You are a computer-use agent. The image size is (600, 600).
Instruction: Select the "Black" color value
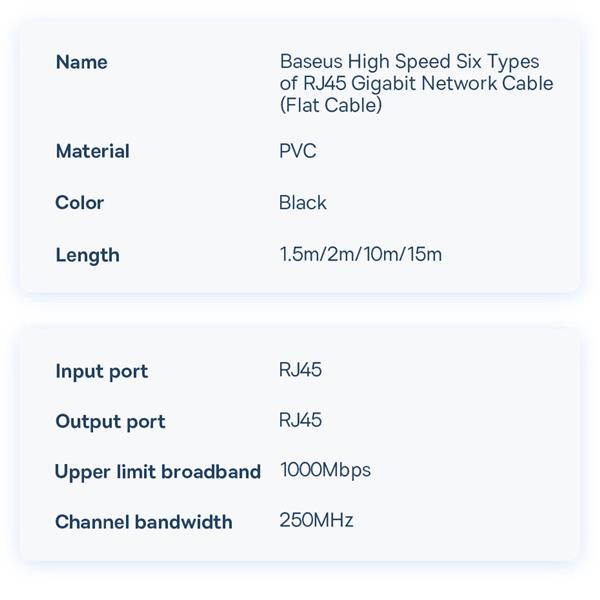(x=303, y=203)
